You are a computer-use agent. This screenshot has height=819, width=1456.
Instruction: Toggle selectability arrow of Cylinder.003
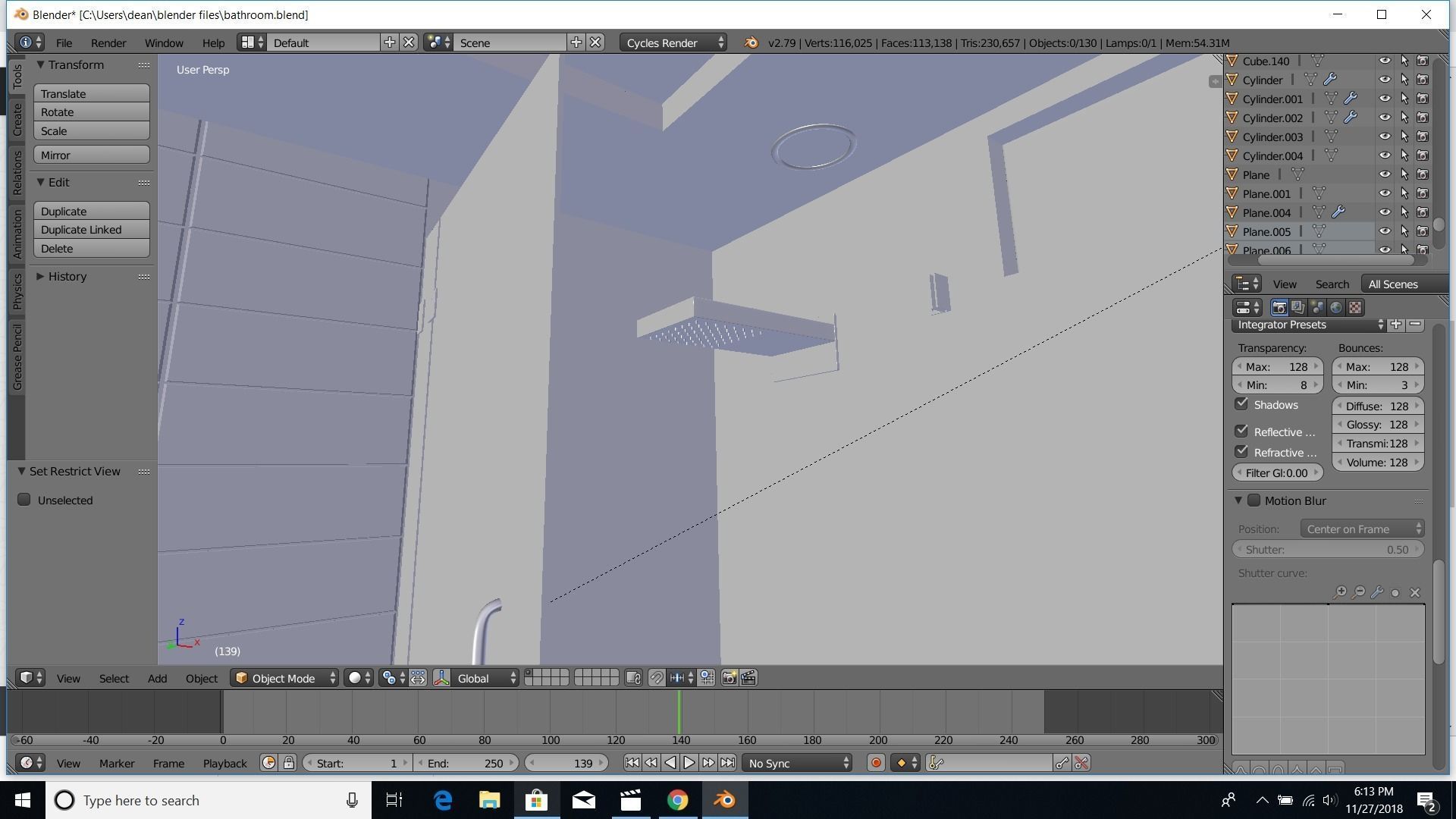pos(1404,136)
